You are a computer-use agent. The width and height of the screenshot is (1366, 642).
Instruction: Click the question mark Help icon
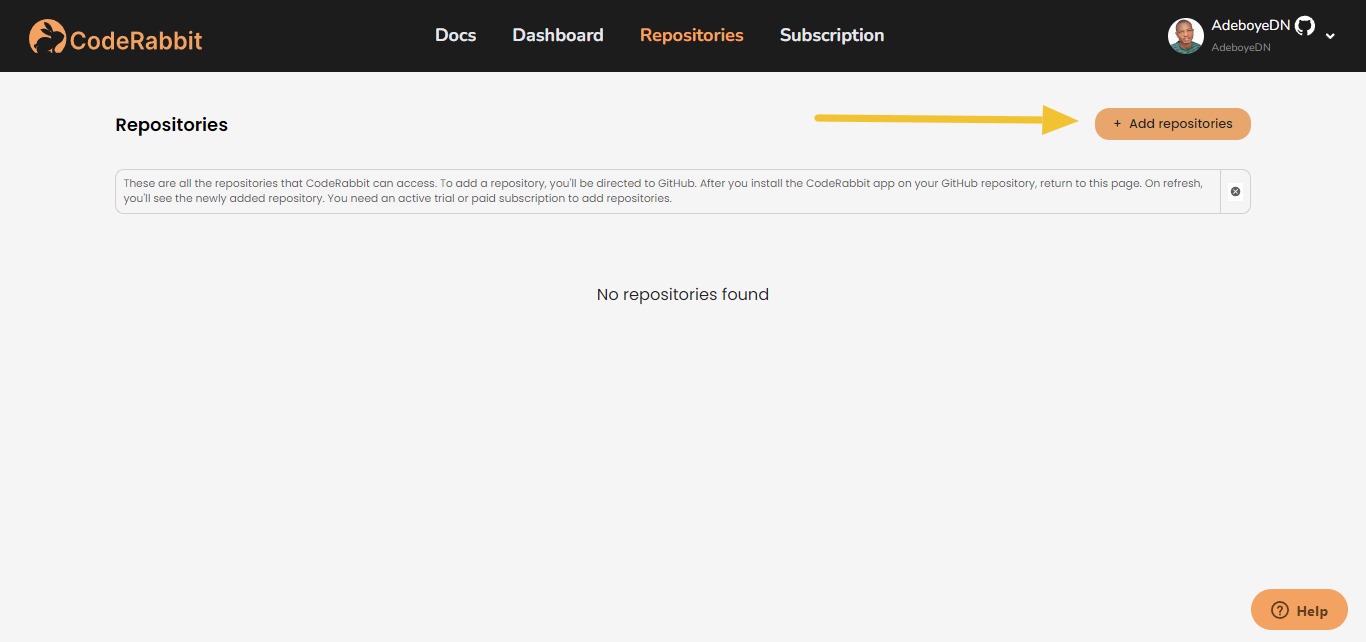(x=1279, y=610)
